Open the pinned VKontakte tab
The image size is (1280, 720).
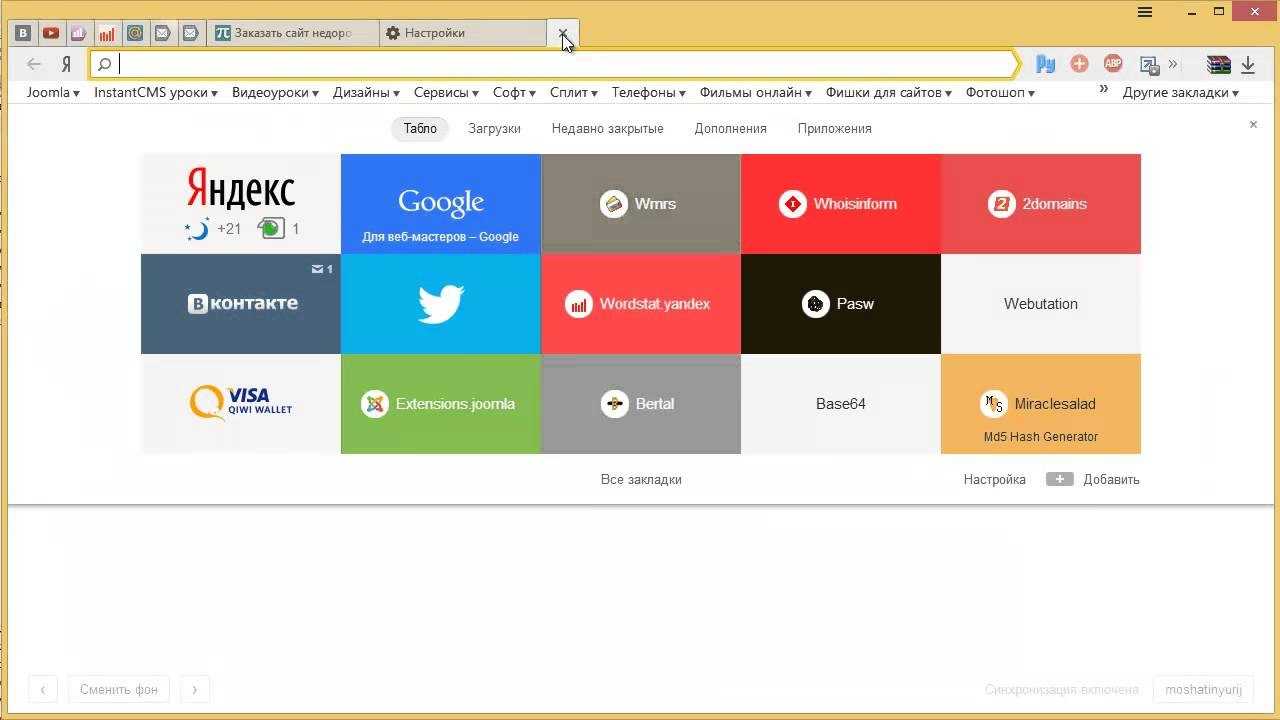point(23,33)
